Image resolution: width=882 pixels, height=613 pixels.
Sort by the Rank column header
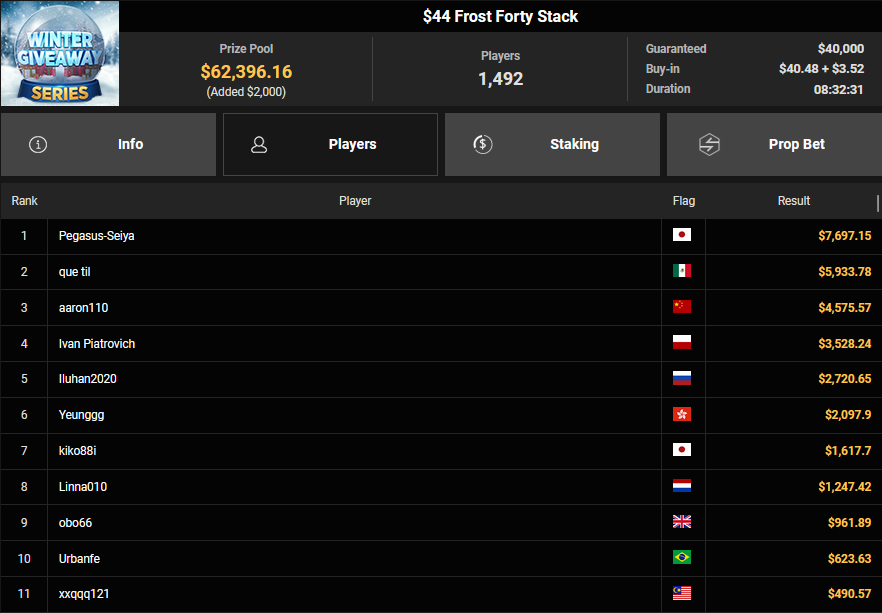(x=24, y=201)
